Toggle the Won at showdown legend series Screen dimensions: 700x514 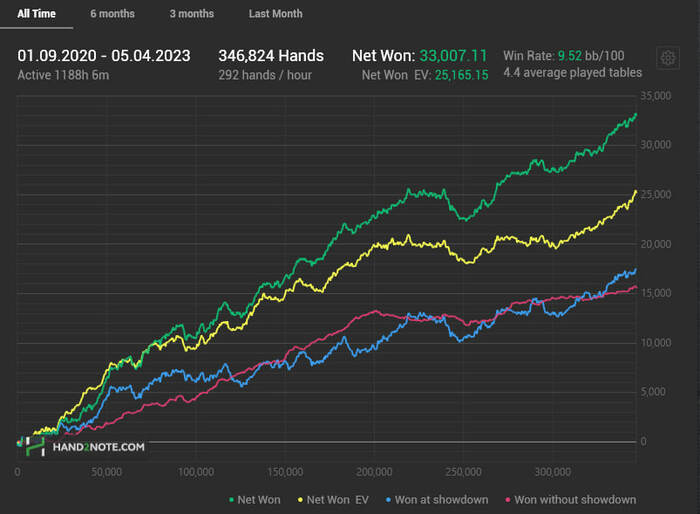pyautogui.click(x=437, y=500)
